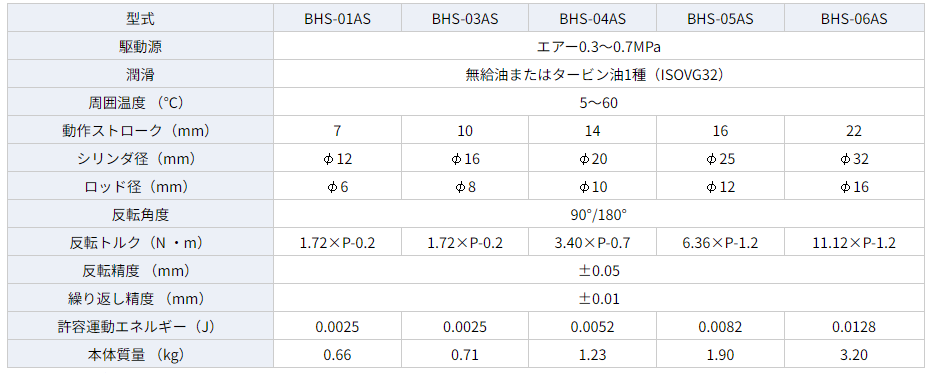Select the 動作ストローク row label
Screen dimensions: 928x373
point(140,130)
